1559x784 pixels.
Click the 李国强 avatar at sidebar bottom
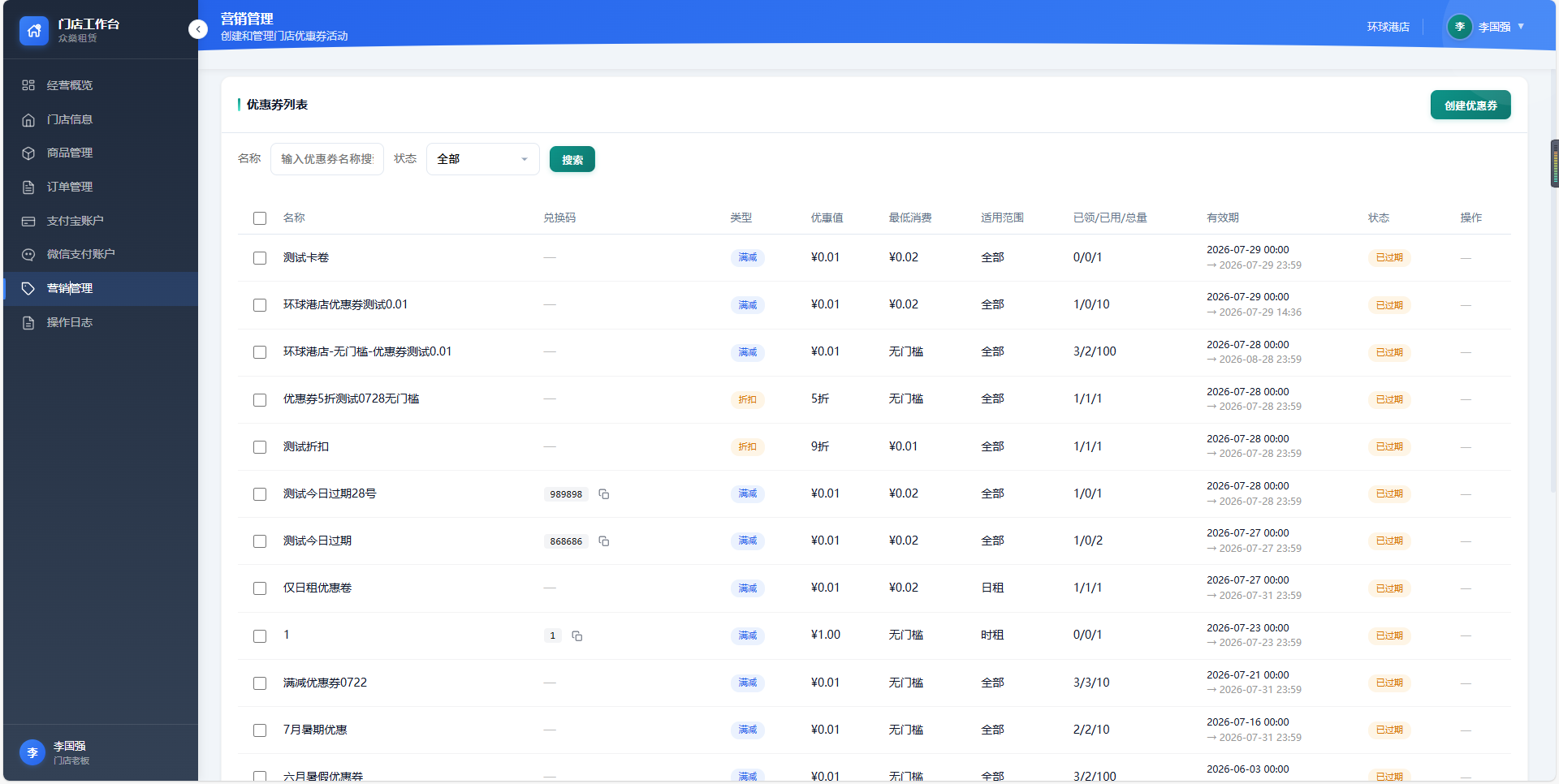pos(32,752)
